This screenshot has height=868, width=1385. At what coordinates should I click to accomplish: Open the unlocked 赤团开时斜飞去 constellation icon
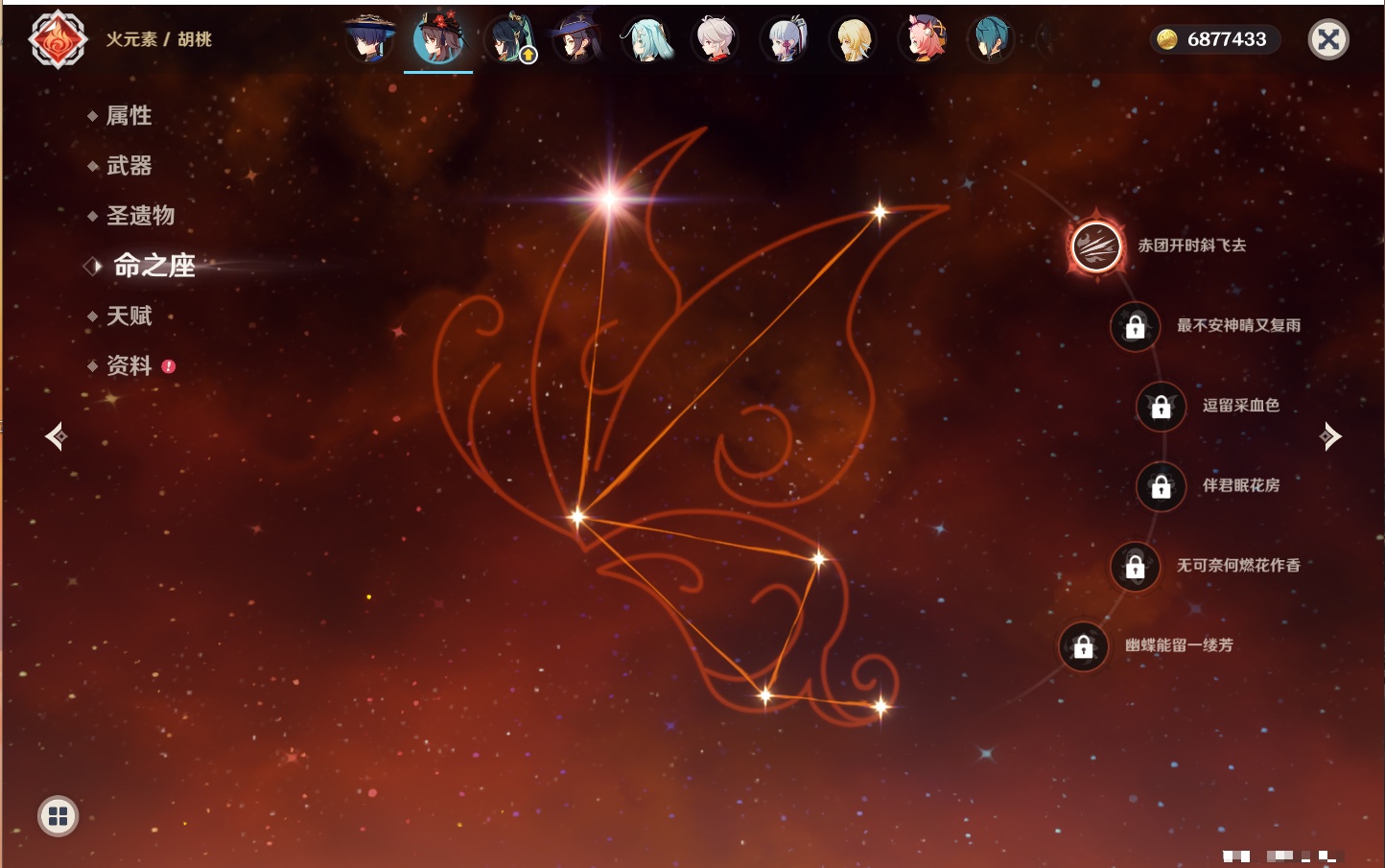click(1096, 246)
